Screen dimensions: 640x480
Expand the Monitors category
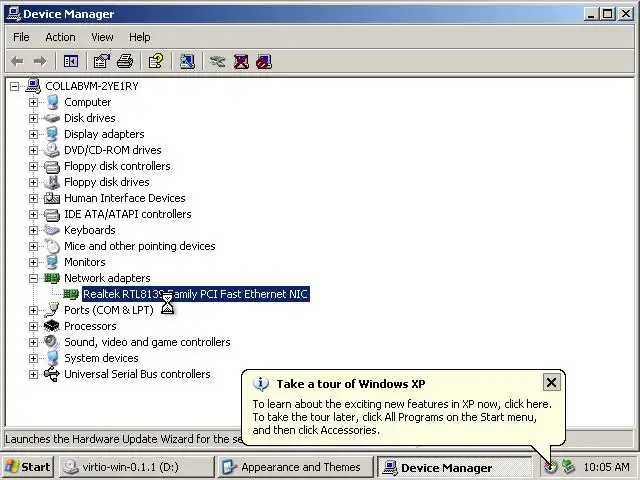(33, 262)
